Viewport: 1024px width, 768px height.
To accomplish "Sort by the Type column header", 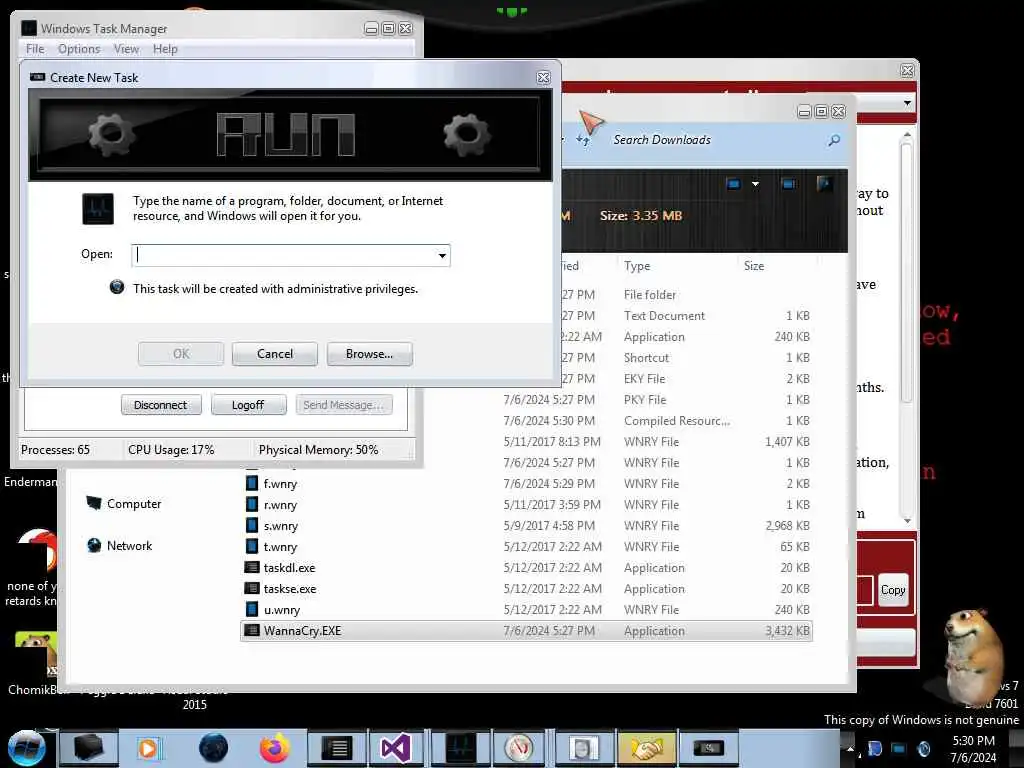I will tap(637, 266).
